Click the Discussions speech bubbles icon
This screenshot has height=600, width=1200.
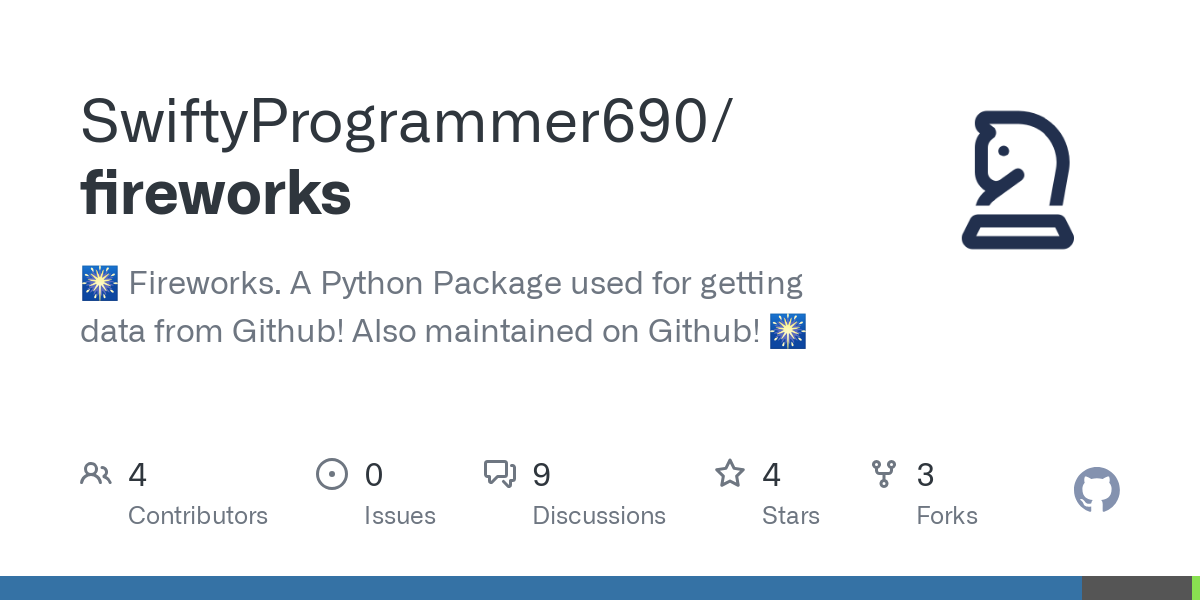point(500,474)
